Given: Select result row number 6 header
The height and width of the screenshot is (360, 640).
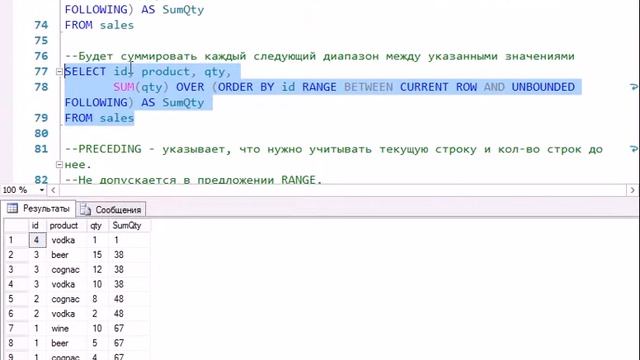Looking at the screenshot, I should 16,313.
